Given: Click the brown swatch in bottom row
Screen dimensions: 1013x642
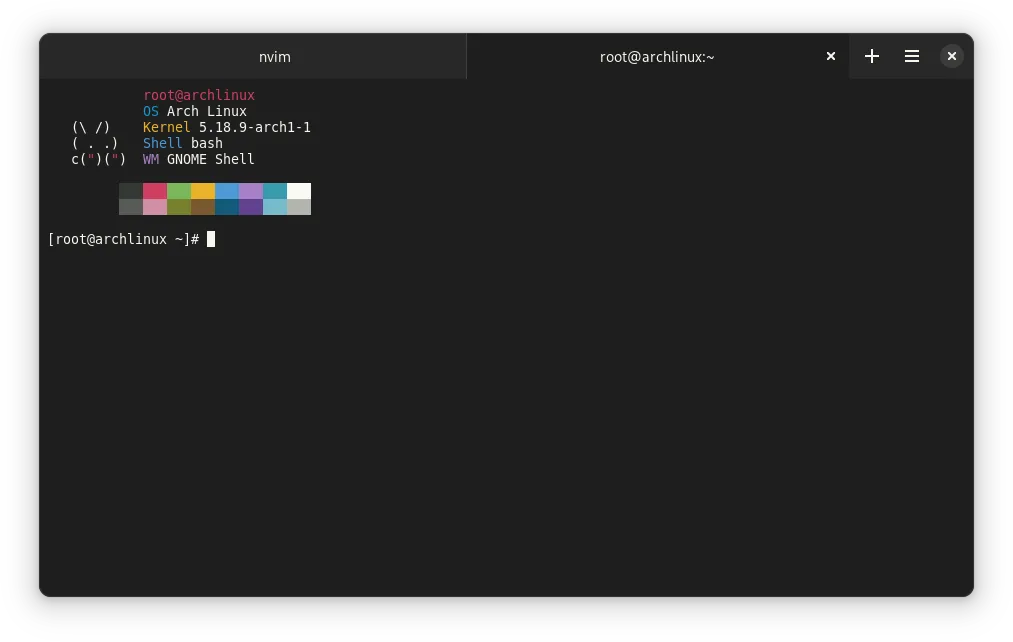Looking at the screenshot, I should coord(203,207).
